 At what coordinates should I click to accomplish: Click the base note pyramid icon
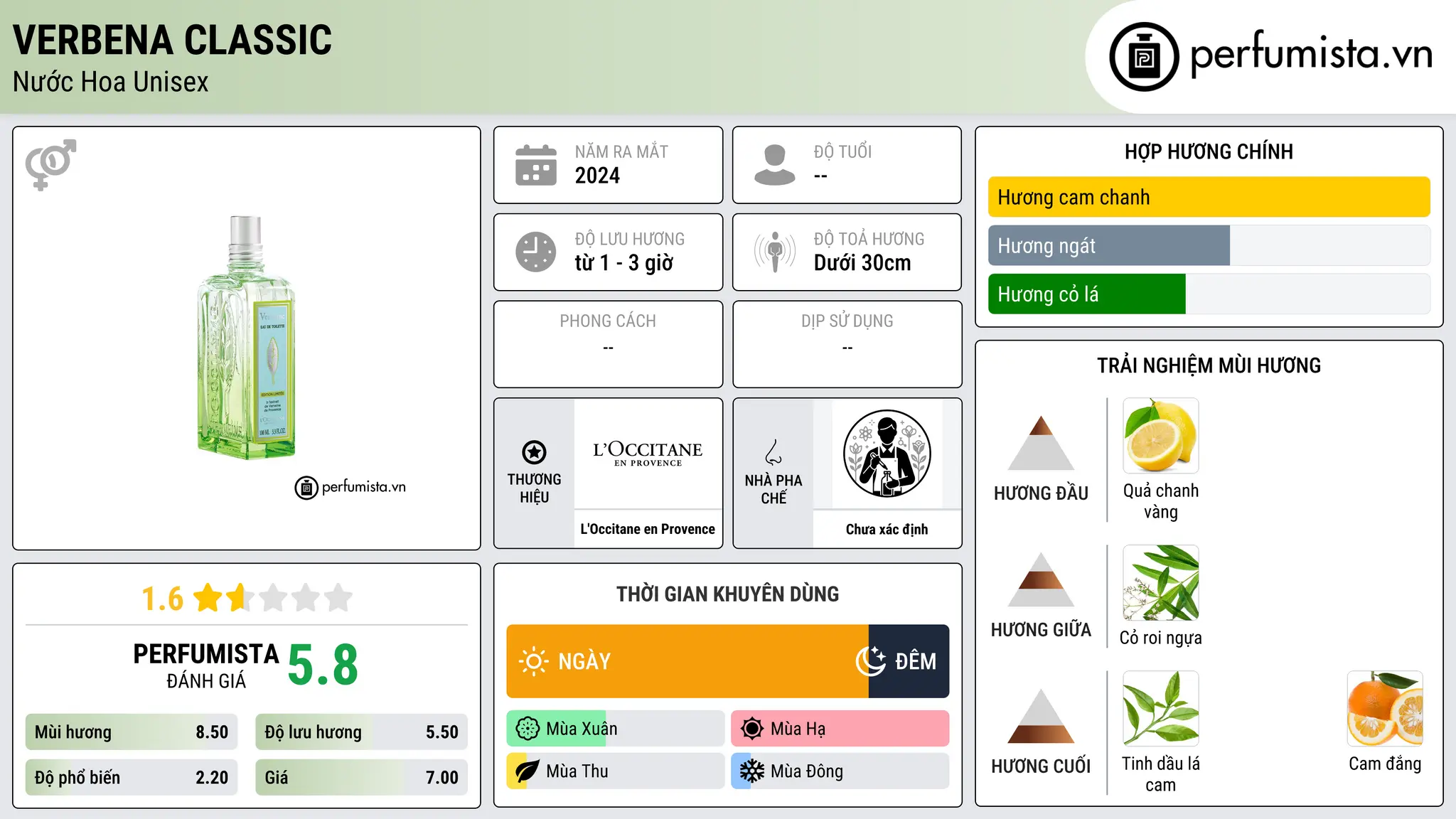1042,716
